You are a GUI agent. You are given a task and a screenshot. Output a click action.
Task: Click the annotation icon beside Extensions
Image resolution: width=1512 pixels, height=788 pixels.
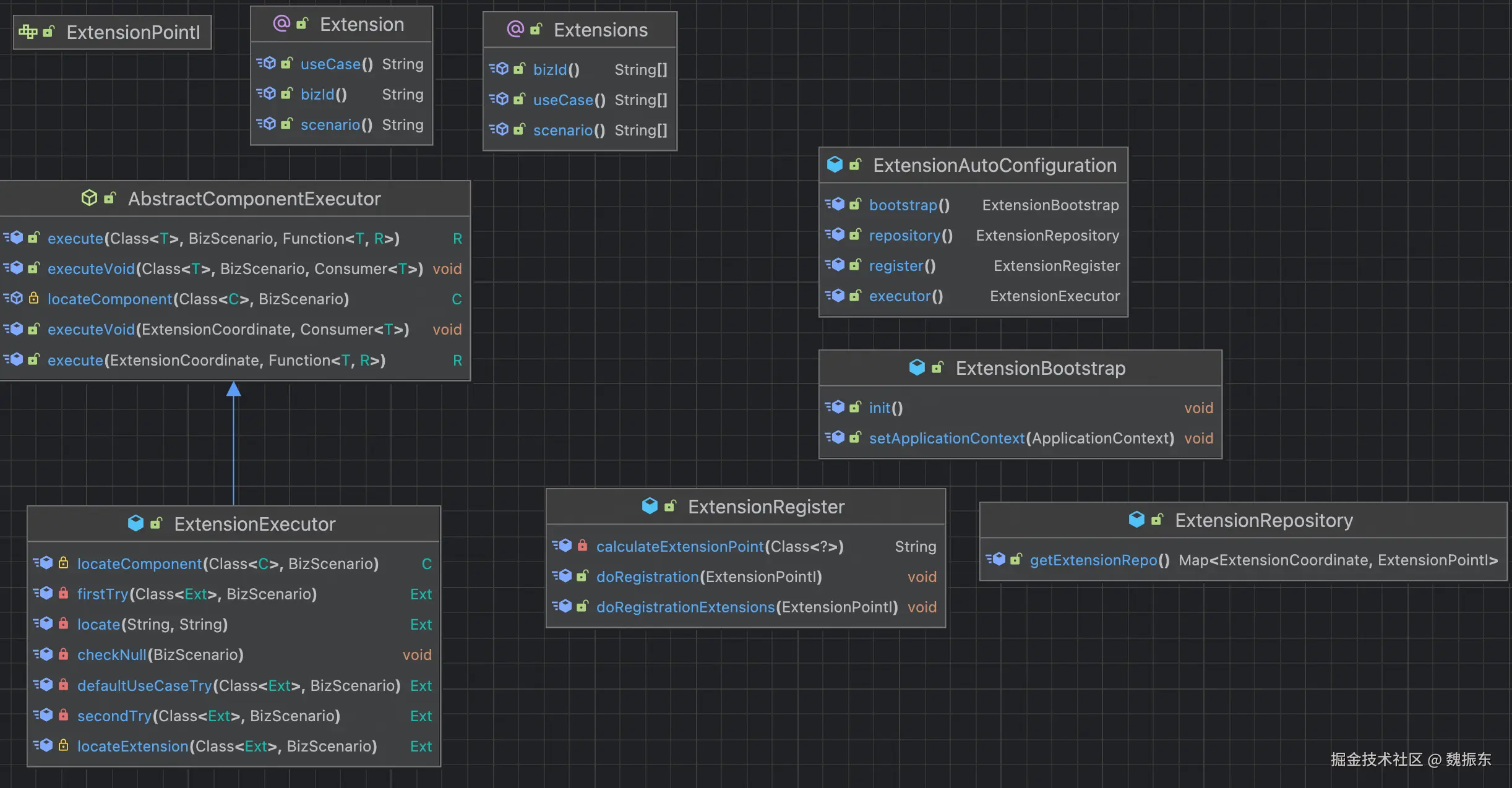point(515,29)
